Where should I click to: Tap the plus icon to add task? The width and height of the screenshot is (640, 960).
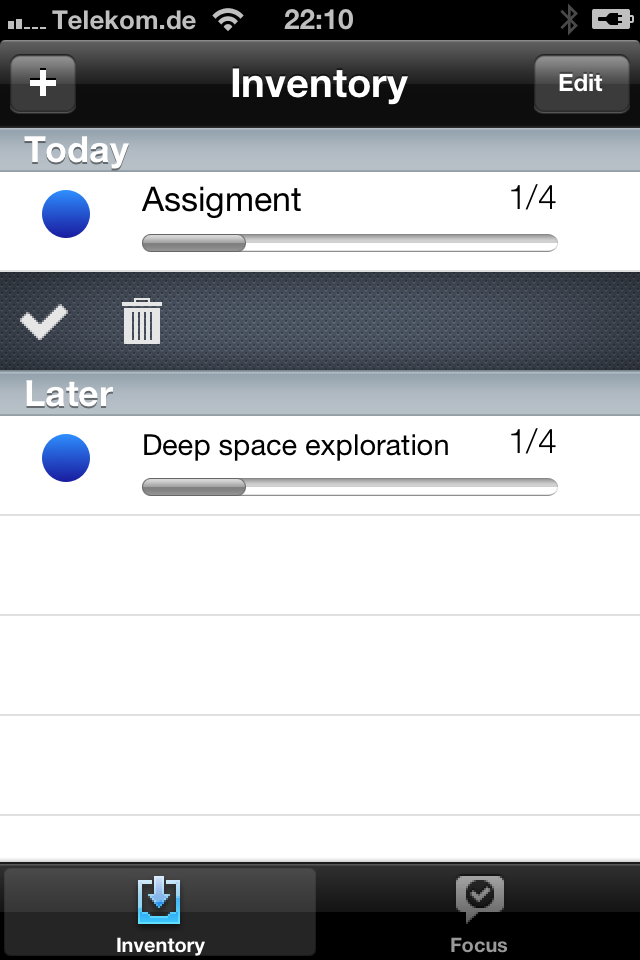point(43,83)
